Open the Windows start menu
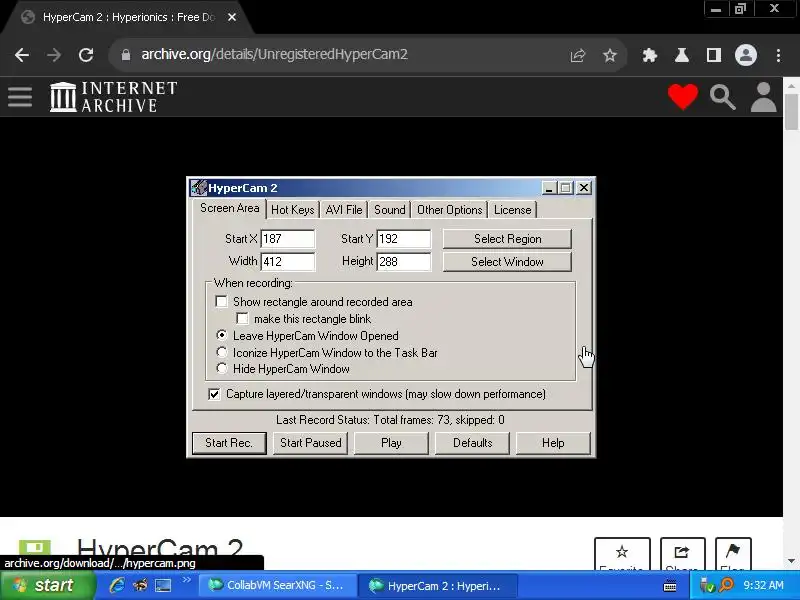This screenshot has width=800, height=600. click(47, 585)
